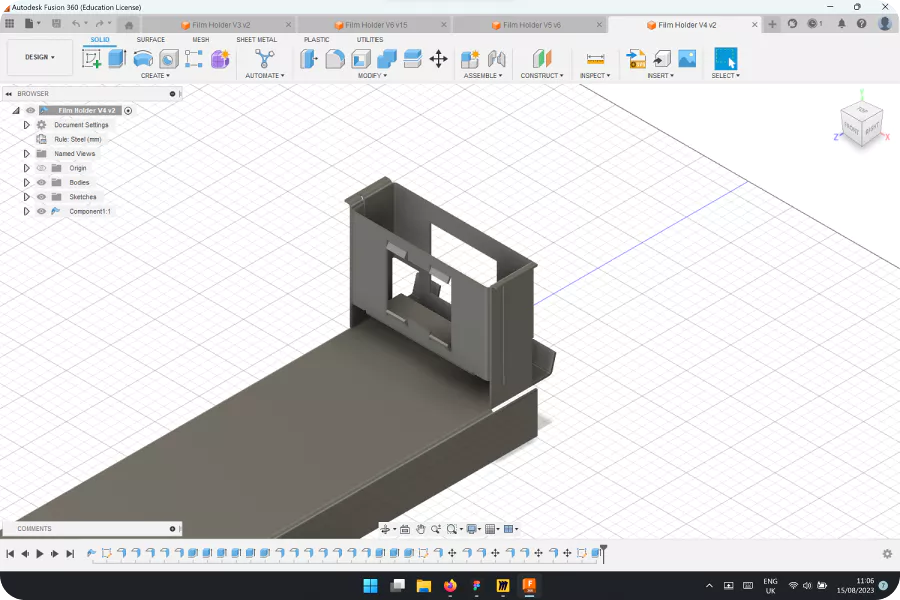Switch to the Film Holder V6 v15 document tab

375,25
